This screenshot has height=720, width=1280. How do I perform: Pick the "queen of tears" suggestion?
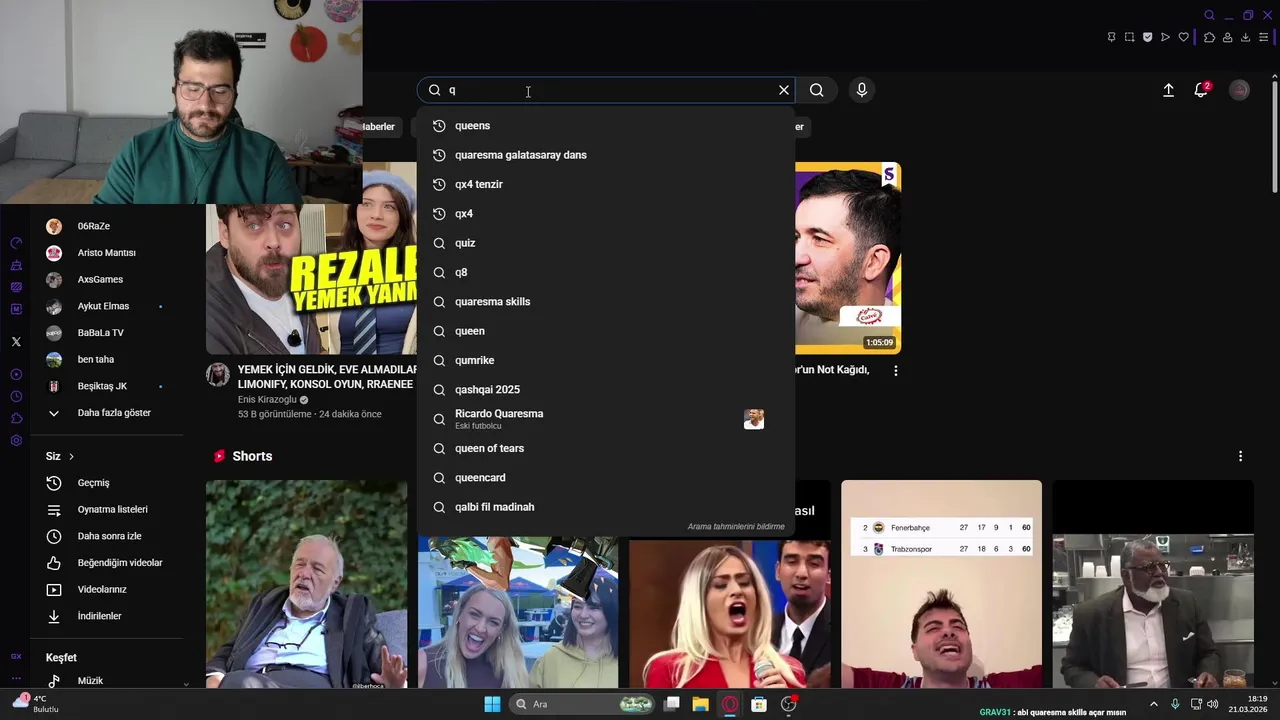click(x=606, y=448)
